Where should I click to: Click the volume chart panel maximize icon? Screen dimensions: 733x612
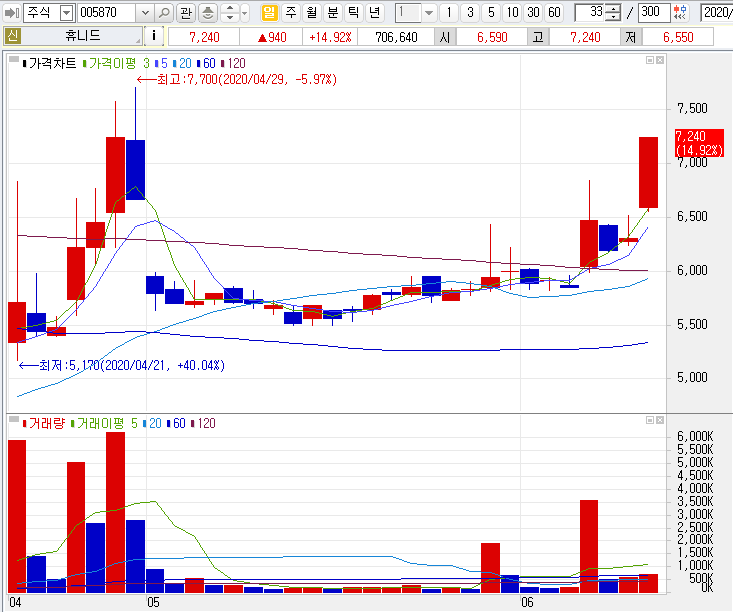(x=649, y=420)
